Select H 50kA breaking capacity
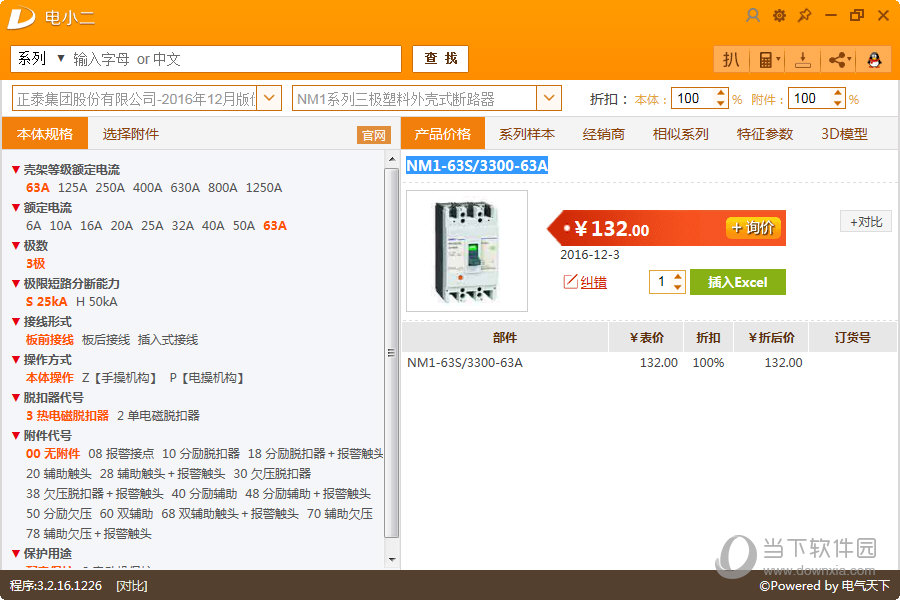 point(96,301)
